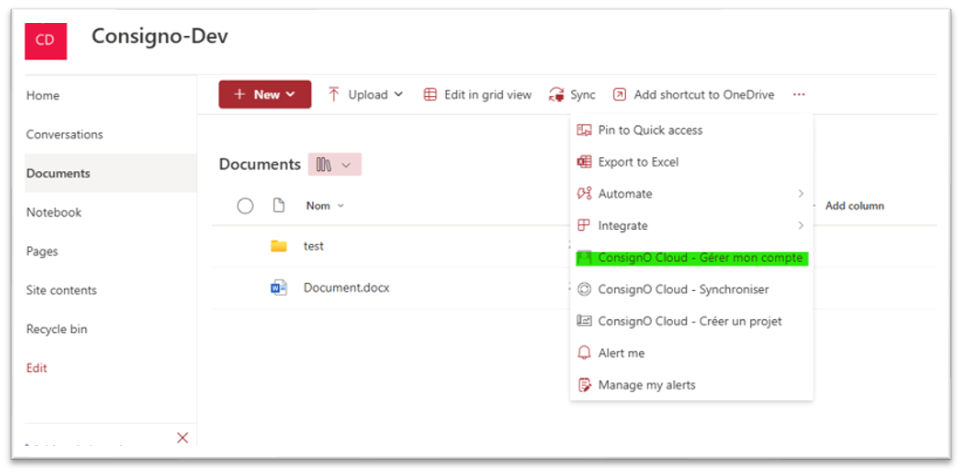Select Pin to Quick access menu item
962x474 pixels.
(691, 130)
